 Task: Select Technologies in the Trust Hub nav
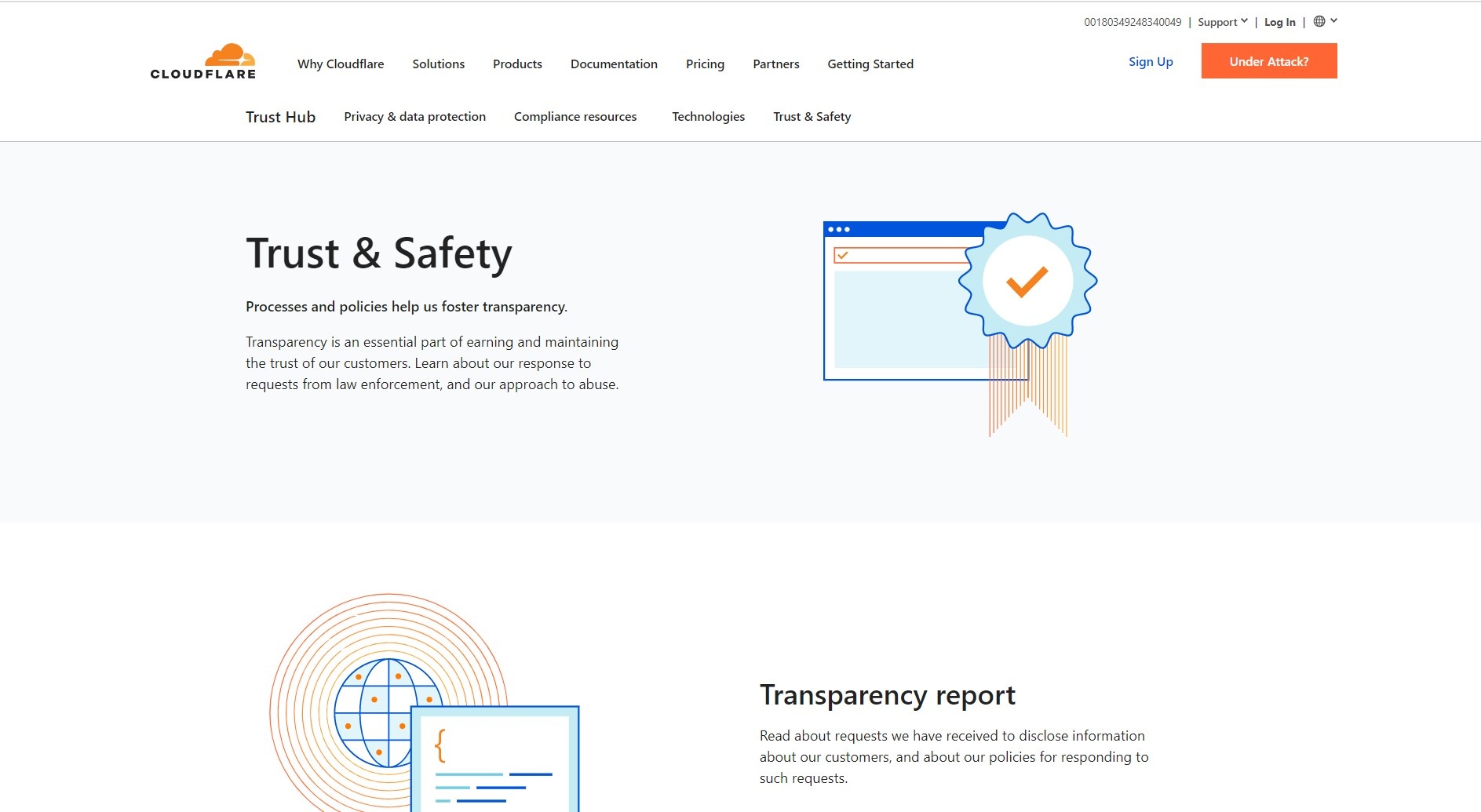708,116
